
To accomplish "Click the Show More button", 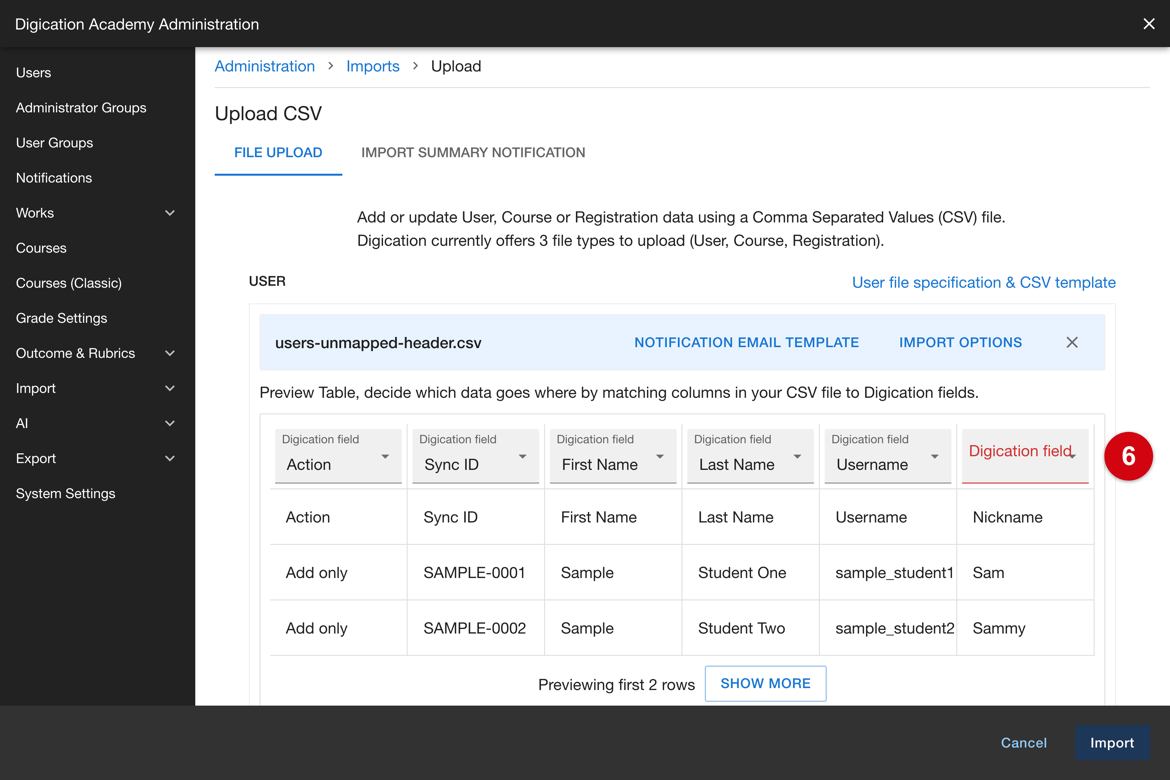I will pos(766,684).
